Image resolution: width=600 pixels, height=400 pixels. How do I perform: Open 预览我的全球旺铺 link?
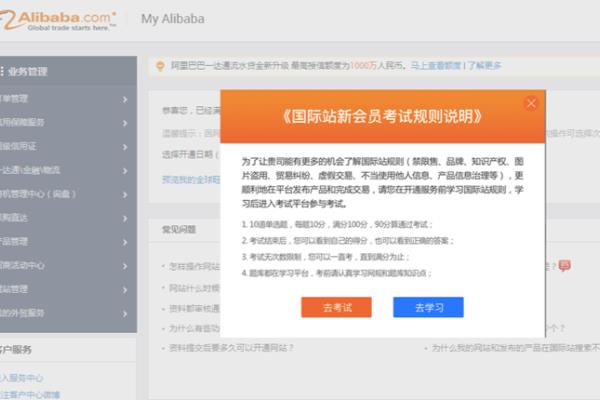pyautogui.click(x=191, y=180)
